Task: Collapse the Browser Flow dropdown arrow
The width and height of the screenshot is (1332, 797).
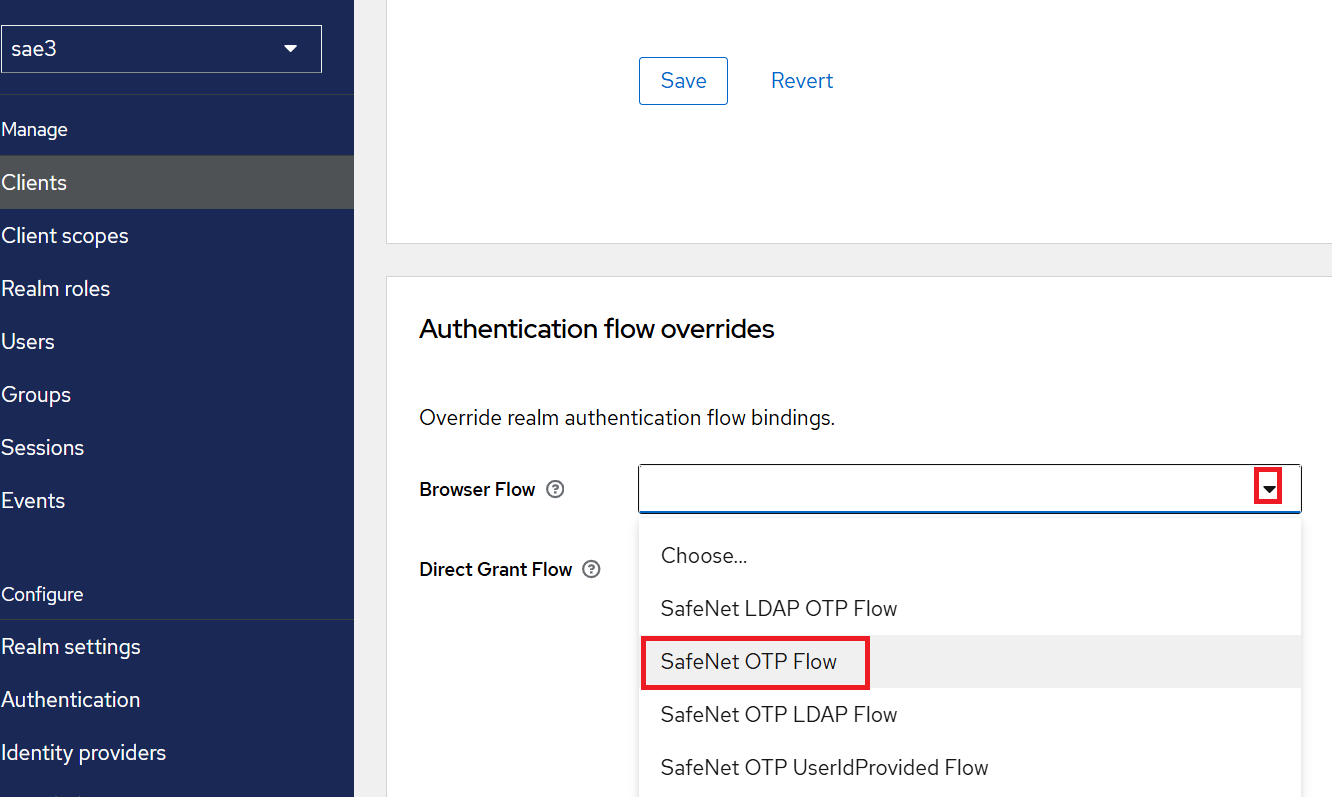Action: pyautogui.click(x=1268, y=489)
